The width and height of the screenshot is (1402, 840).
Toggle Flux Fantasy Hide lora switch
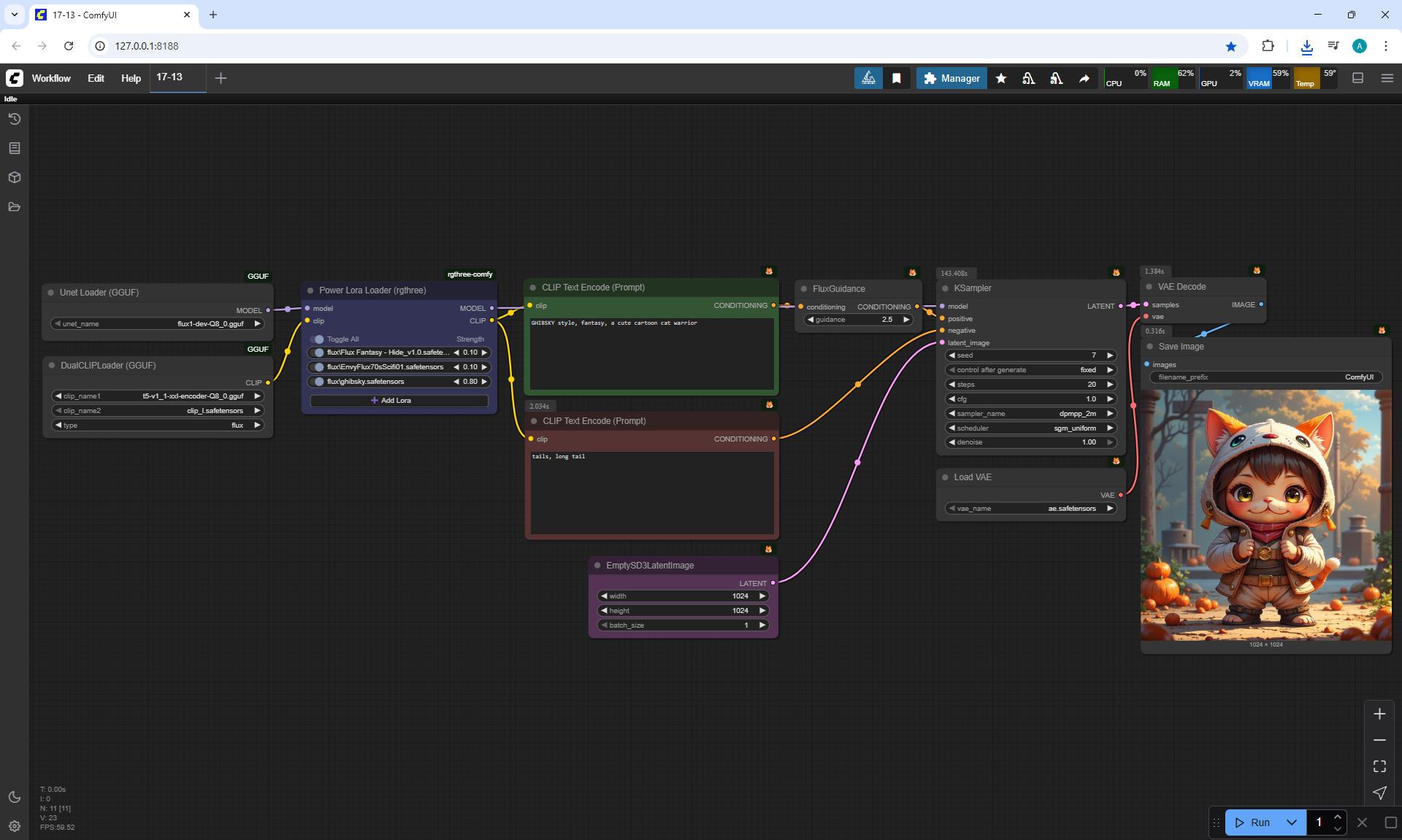pyautogui.click(x=318, y=352)
